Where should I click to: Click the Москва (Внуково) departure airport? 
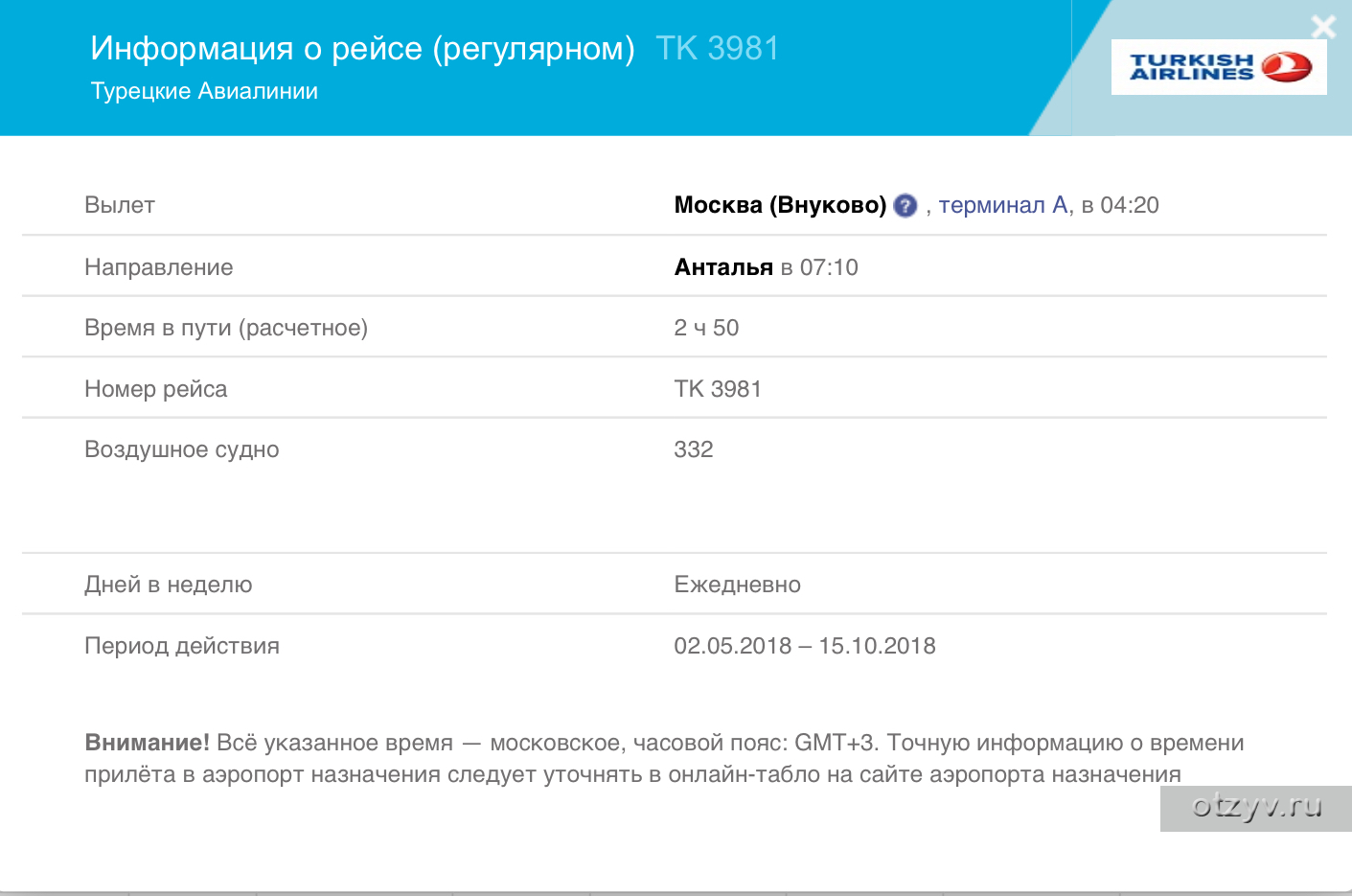pos(780,205)
